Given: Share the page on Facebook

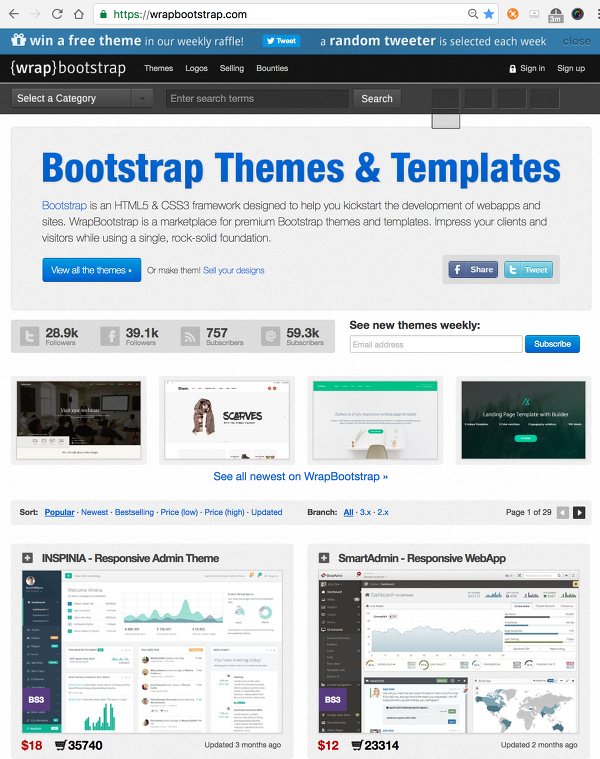Looking at the screenshot, I should pos(473,270).
